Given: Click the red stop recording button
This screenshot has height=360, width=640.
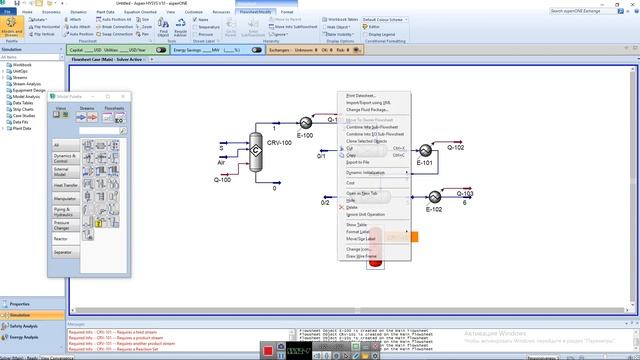Looking at the screenshot, I should (x=268, y=351).
